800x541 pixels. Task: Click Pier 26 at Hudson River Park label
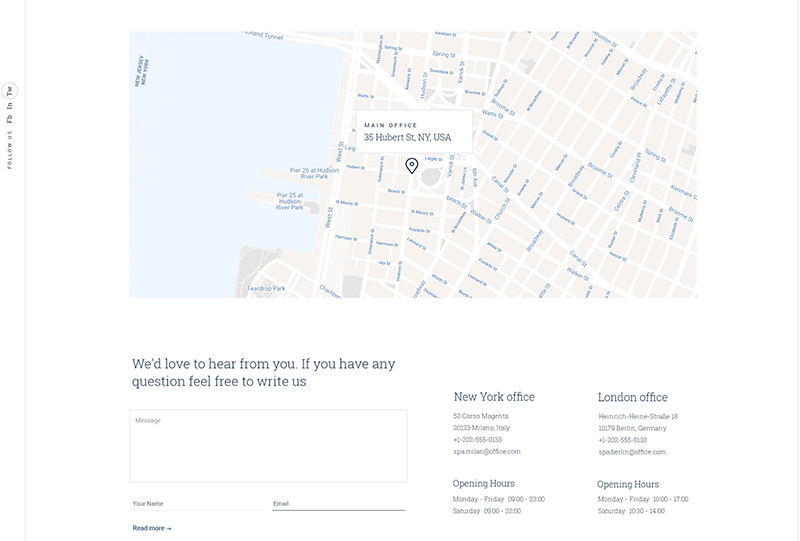[x=300, y=173]
